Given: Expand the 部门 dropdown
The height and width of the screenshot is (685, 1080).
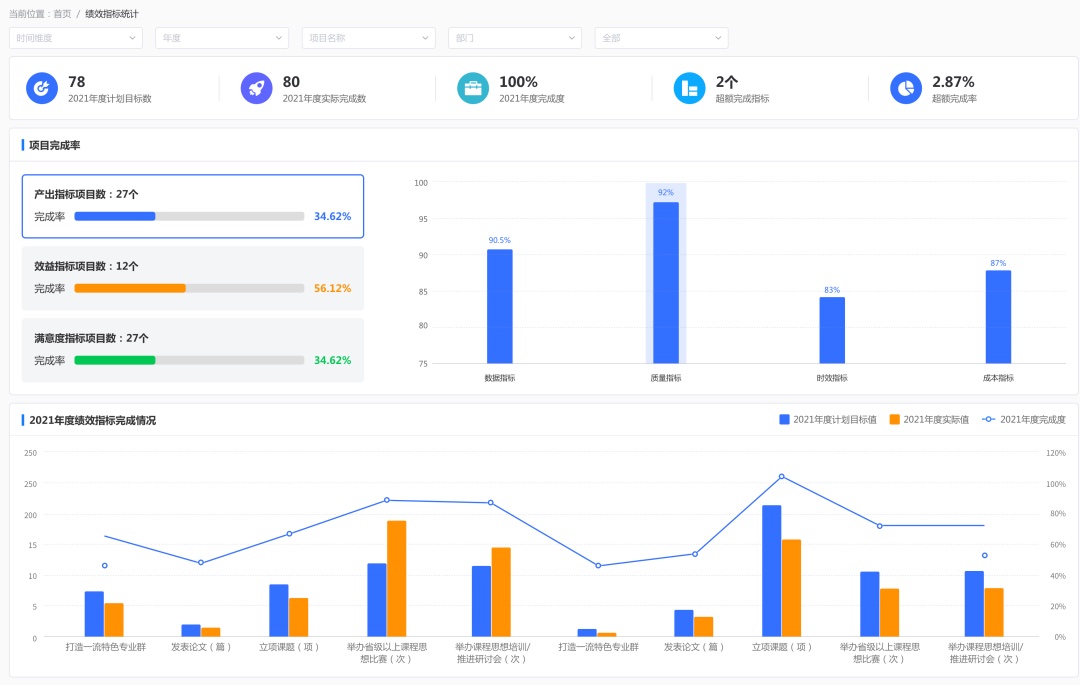Looking at the screenshot, I should coord(514,38).
